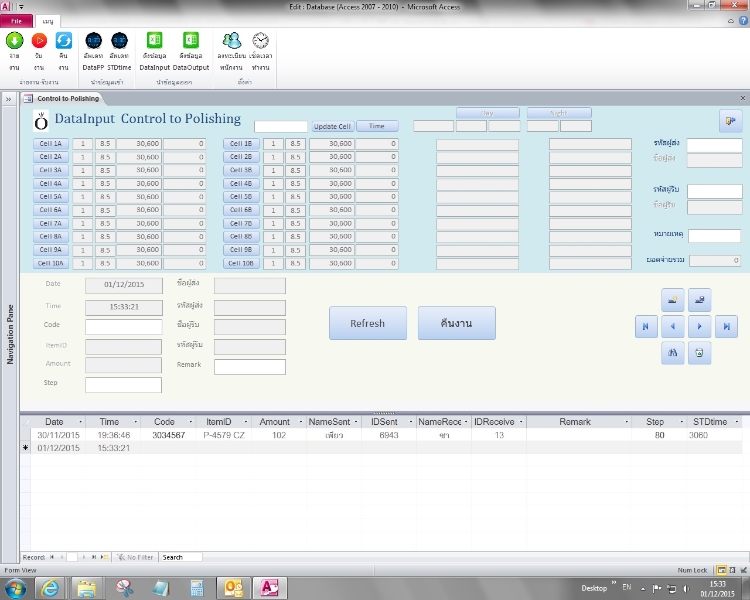Click the STDtime ribbon icon
Image resolution: width=750 pixels, height=600 pixels.
(x=119, y=41)
